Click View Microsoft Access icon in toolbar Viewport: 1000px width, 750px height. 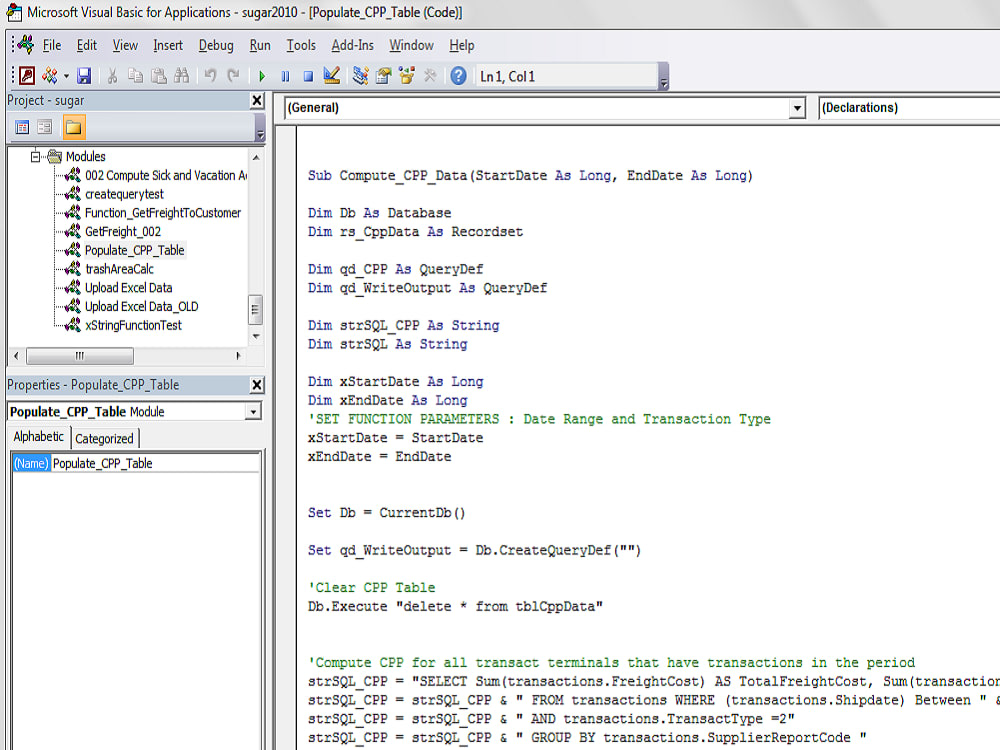tap(27, 76)
